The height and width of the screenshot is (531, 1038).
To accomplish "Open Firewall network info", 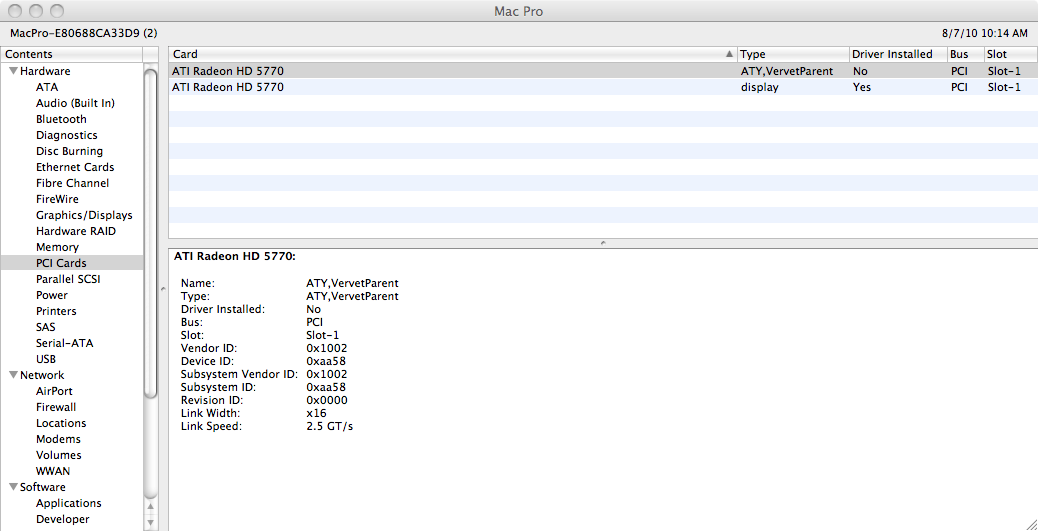I will [56, 407].
